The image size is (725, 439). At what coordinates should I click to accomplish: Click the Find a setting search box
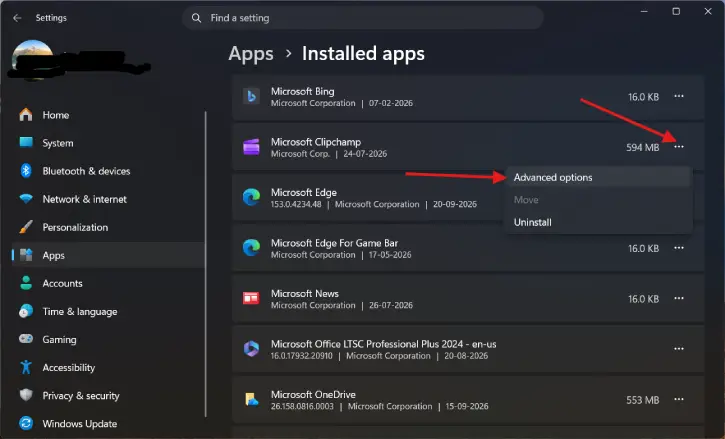(x=362, y=18)
